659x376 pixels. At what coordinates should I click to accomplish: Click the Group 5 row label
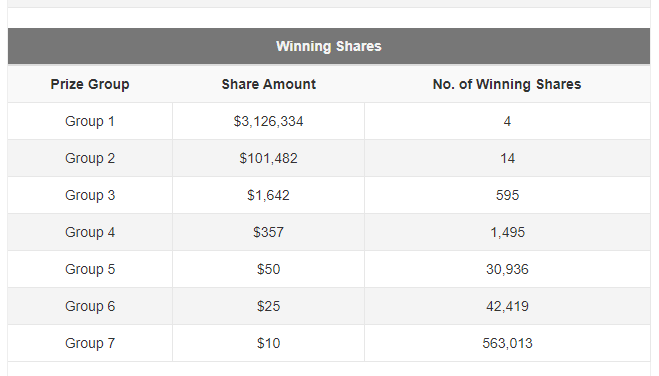[x=90, y=269]
